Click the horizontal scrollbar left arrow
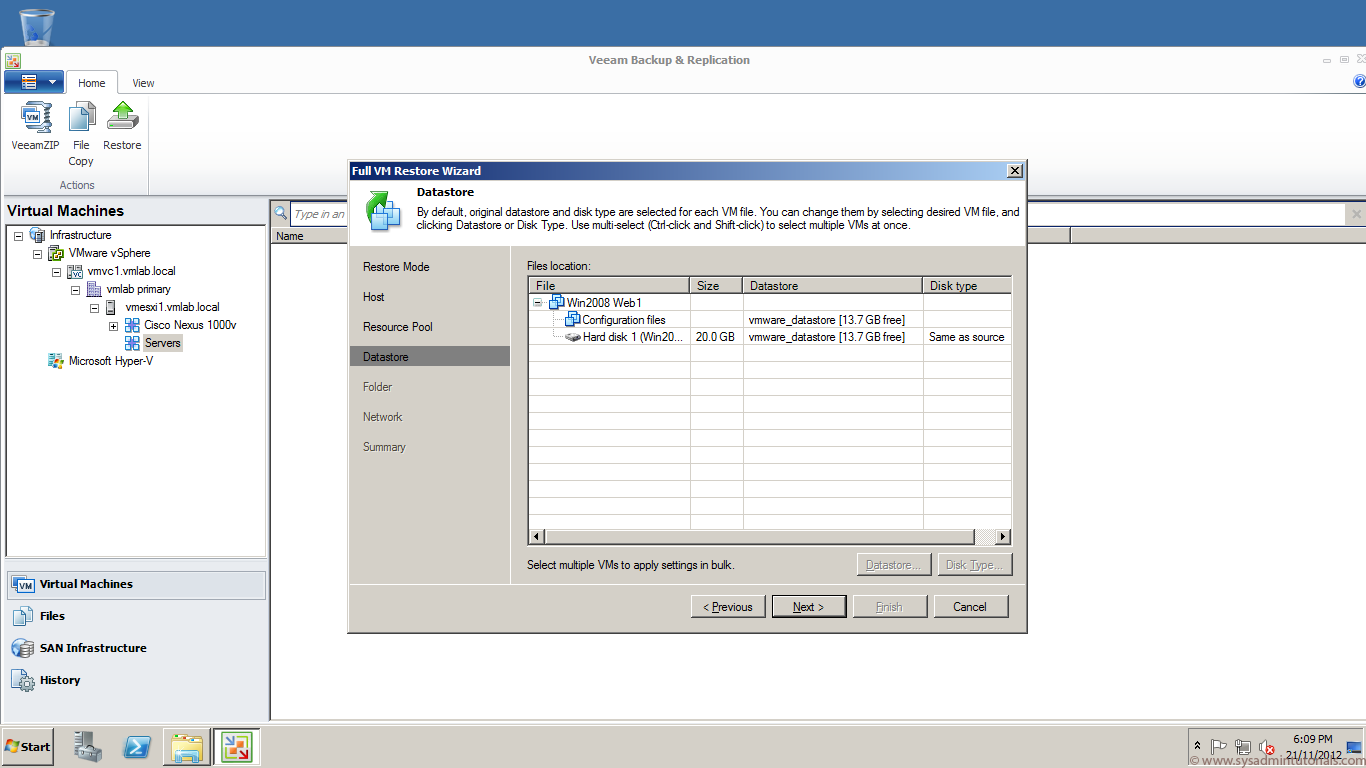 click(x=537, y=536)
